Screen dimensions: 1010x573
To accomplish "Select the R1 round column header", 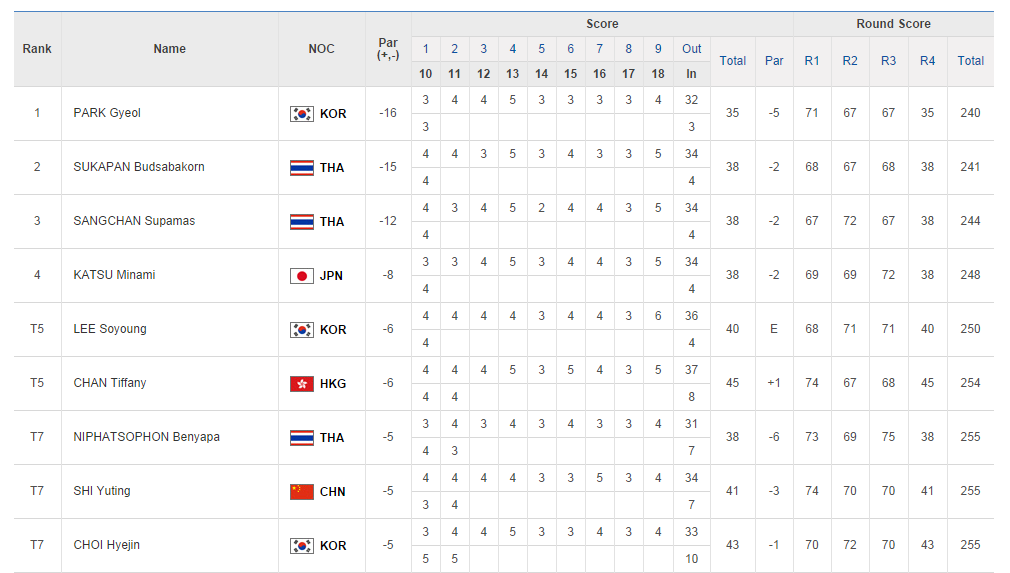I will [x=812, y=61].
